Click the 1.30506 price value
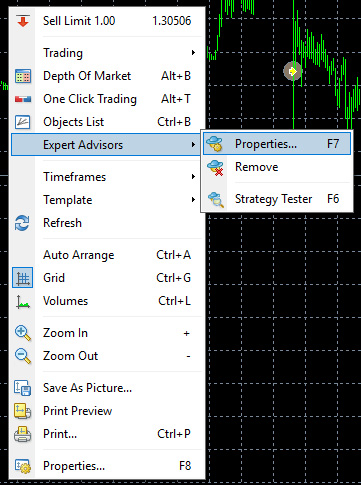This screenshot has width=361, height=485. pyautogui.click(x=172, y=21)
